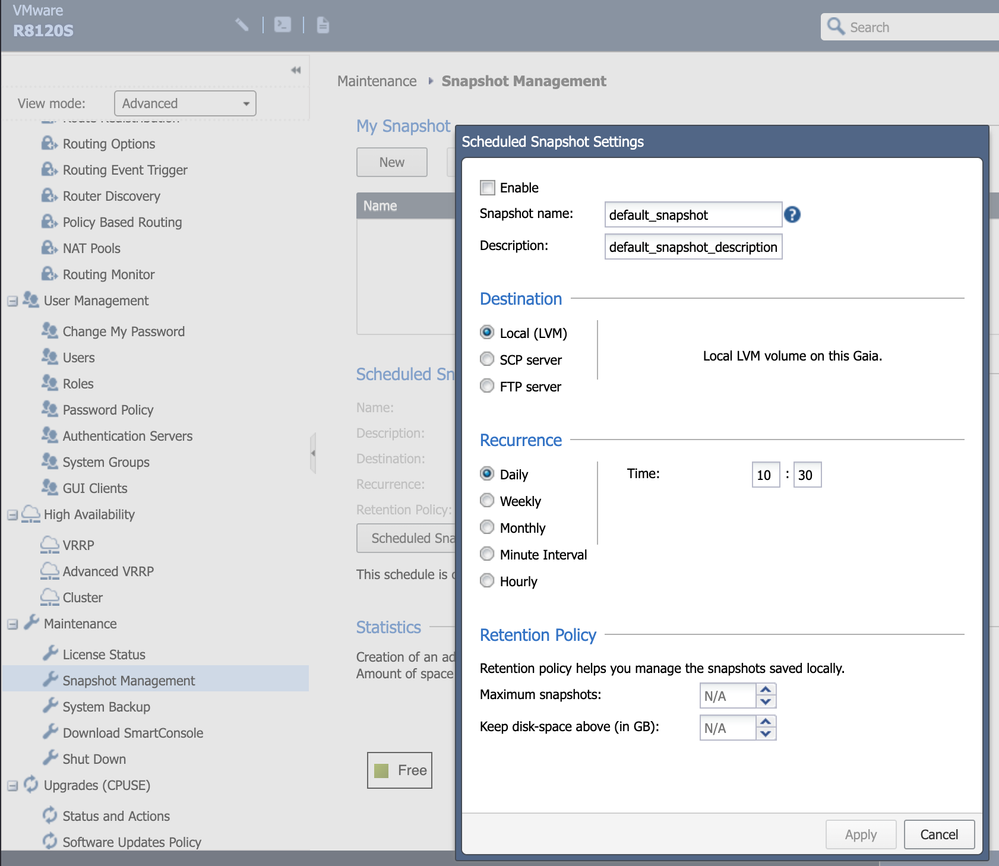Click the Description input field
Screen dimensions: 999x866
tap(693, 247)
